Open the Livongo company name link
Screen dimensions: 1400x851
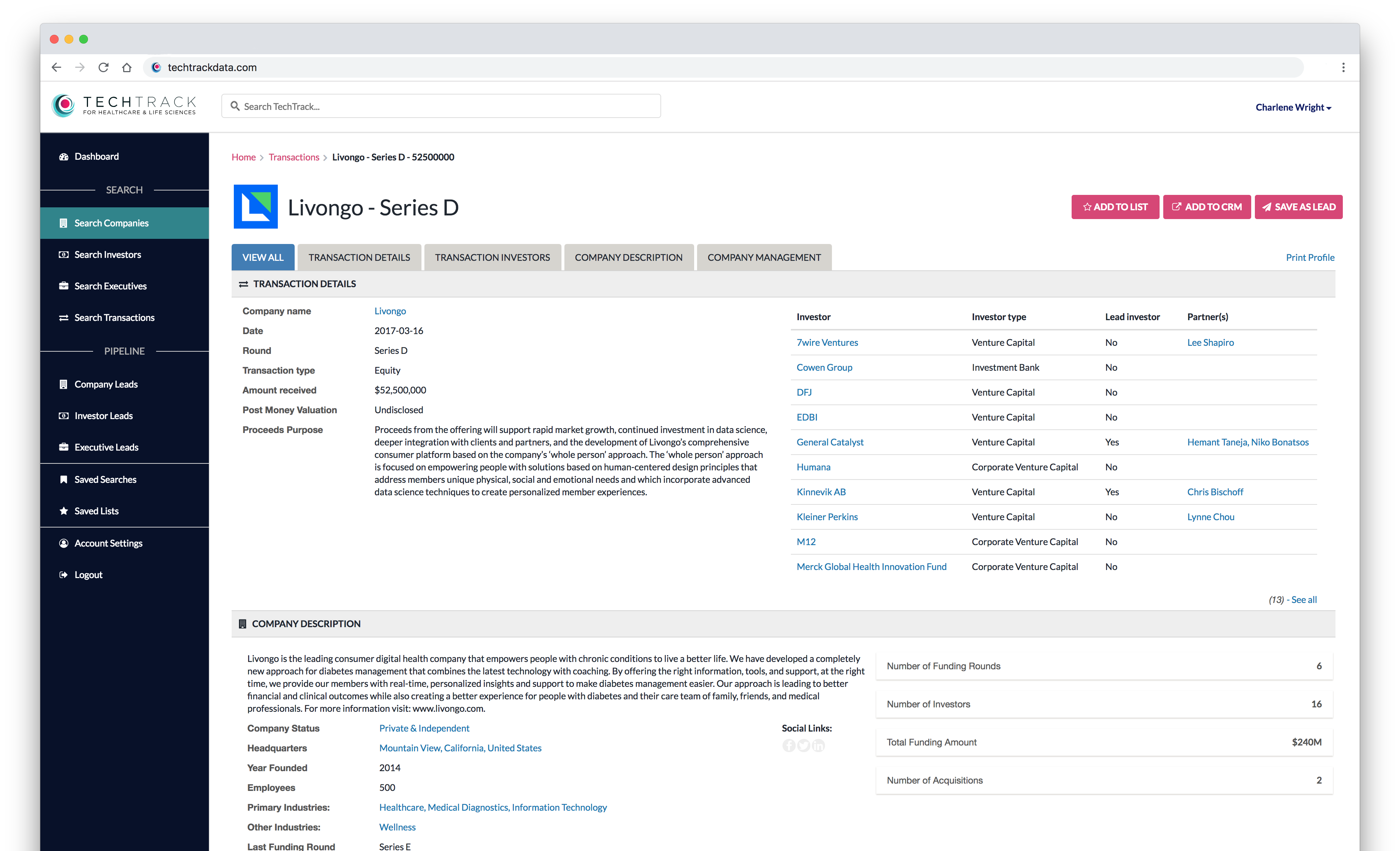coord(390,311)
